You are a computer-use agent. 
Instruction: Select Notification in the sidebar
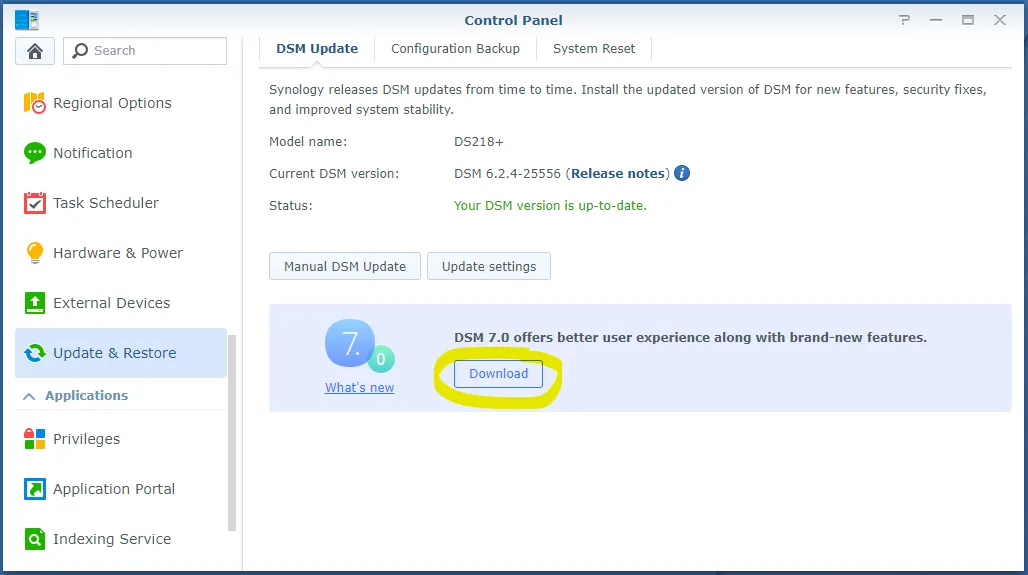point(121,153)
